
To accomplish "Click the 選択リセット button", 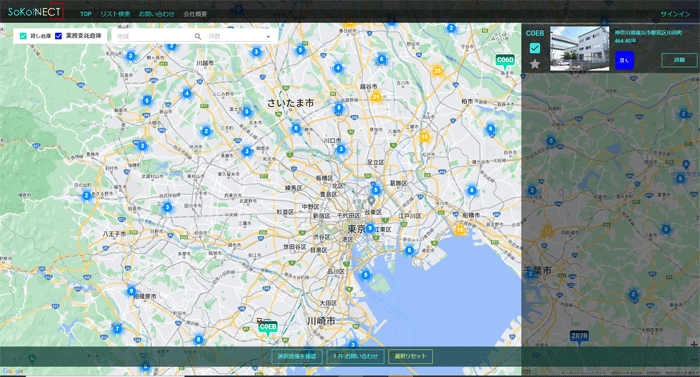I will 410,356.
